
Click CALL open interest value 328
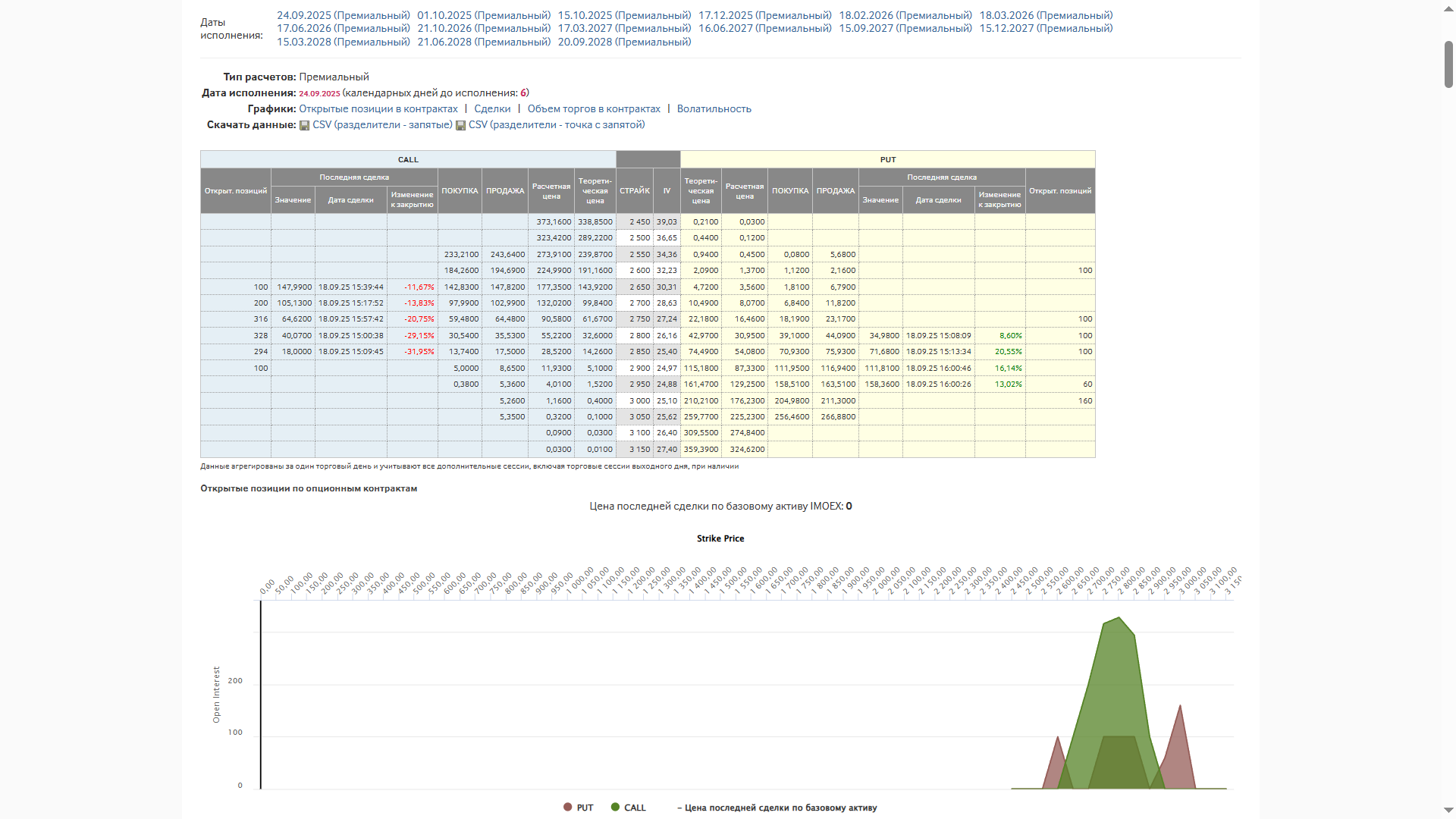click(261, 335)
